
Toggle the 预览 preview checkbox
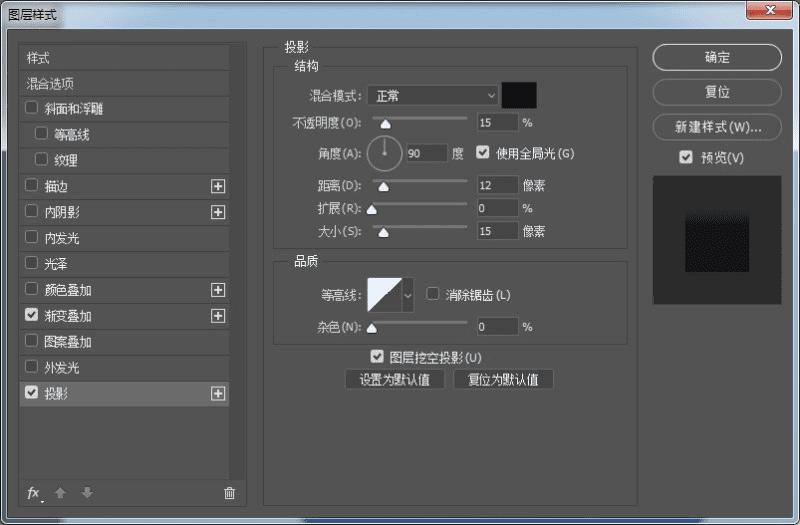pyautogui.click(x=686, y=157)
